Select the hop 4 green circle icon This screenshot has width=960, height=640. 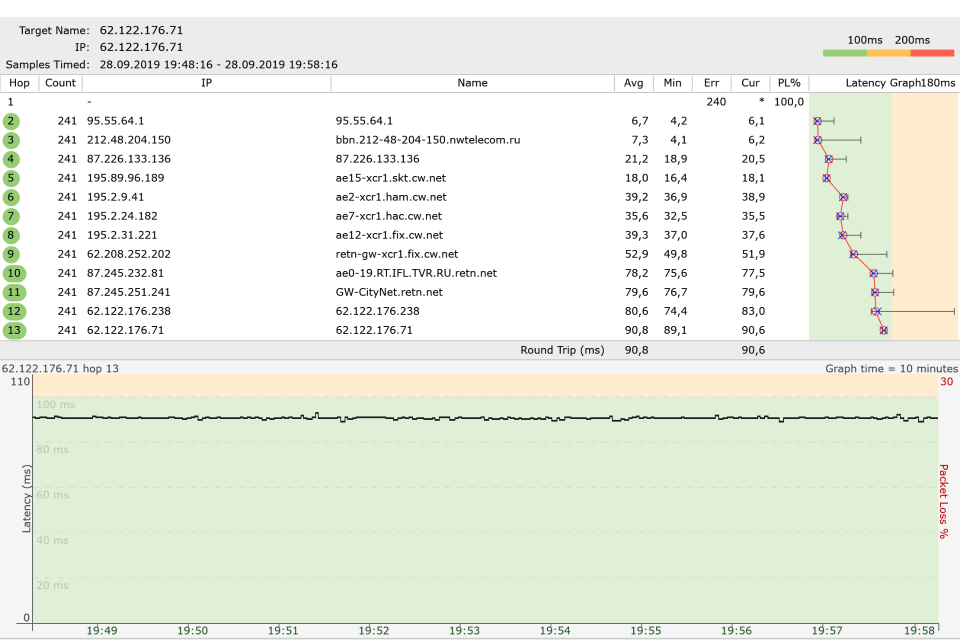(x=11, y=159)
